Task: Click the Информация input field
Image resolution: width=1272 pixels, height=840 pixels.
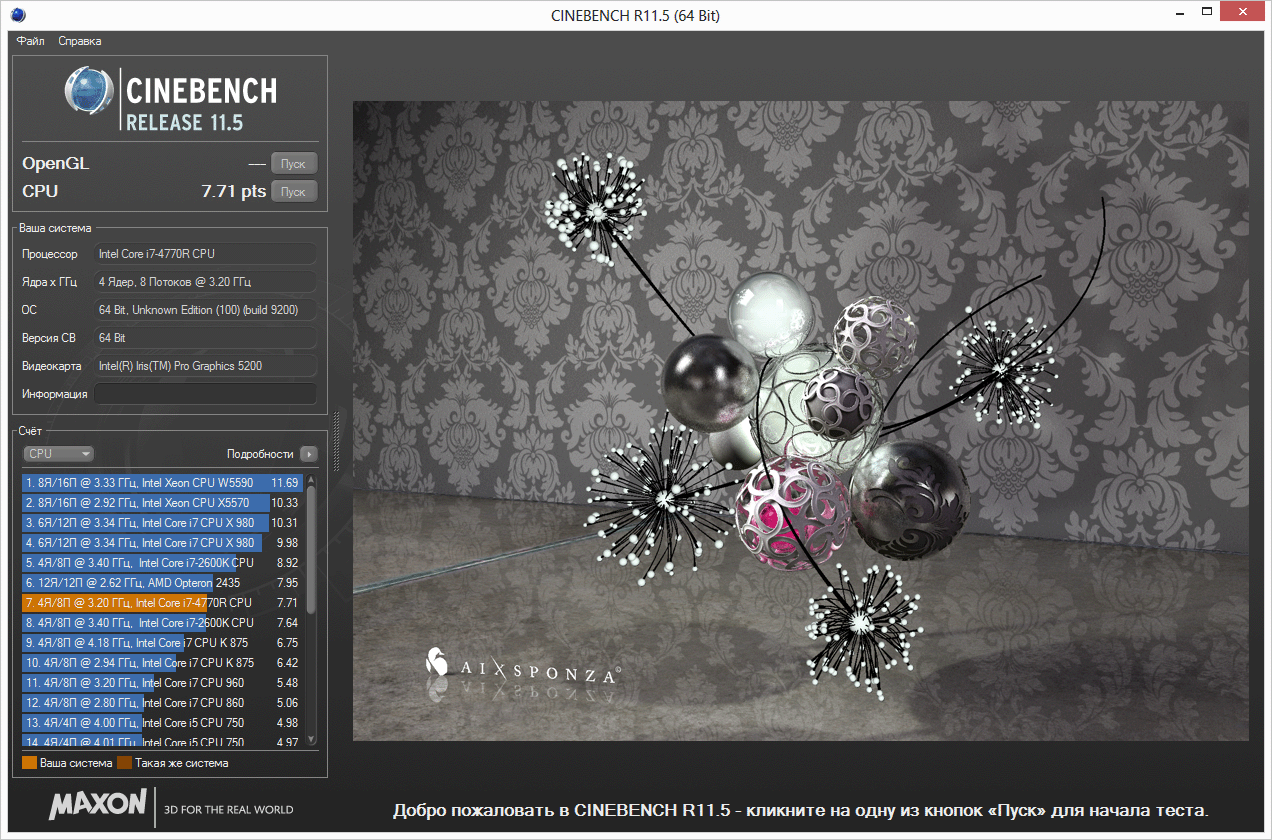Action: (x=205, y=394)
